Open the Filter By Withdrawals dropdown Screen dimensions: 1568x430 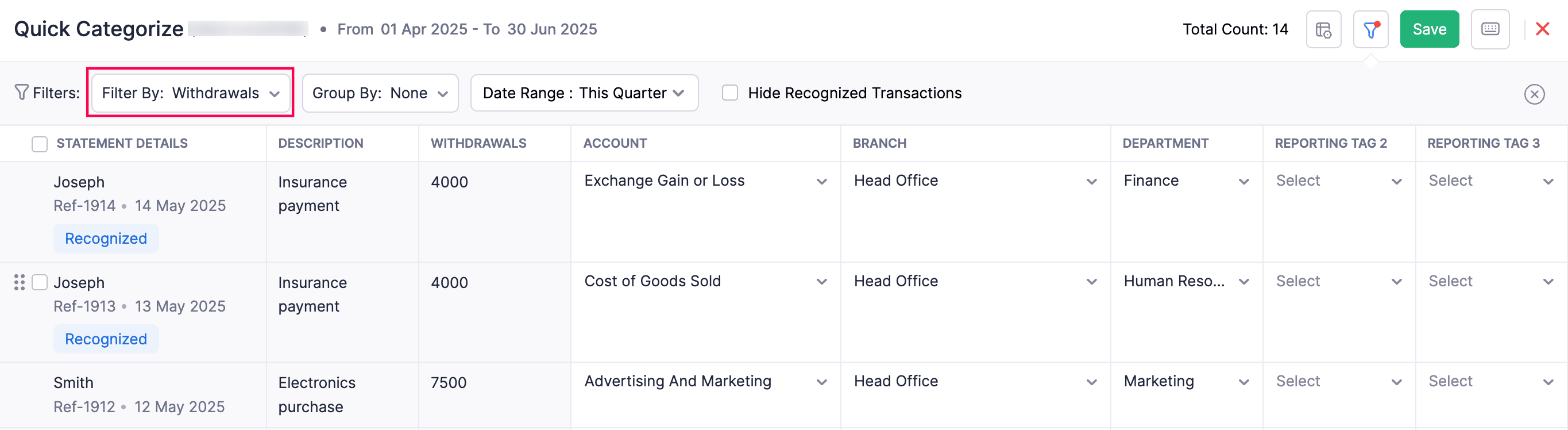pyautogui.click(x=190, y=93)
